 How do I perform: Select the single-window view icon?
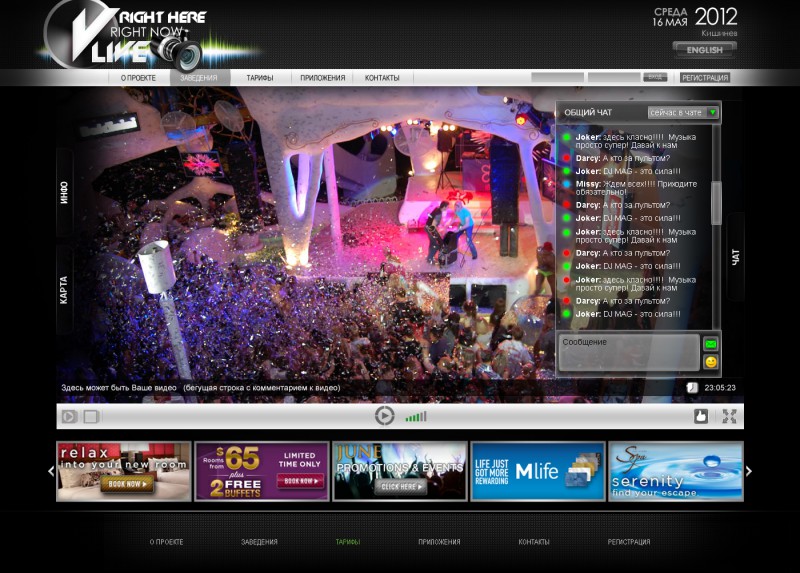click(x=91, y=417)
